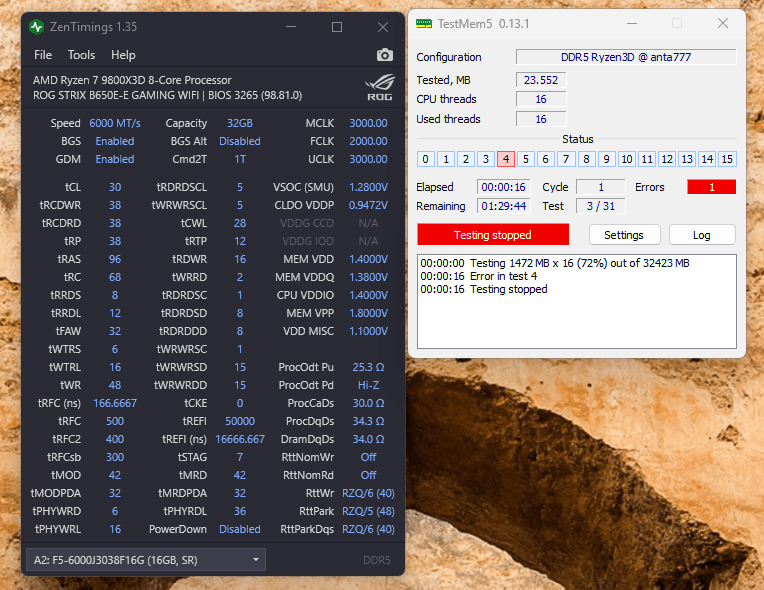Click the ROG logo in ZenTimings
764x590 pixels.
coord(380,87)
